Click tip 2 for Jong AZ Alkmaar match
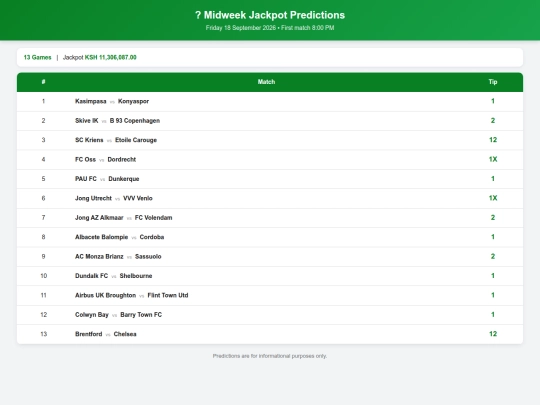This screenshot has width=540, height=405. point(493,218)
